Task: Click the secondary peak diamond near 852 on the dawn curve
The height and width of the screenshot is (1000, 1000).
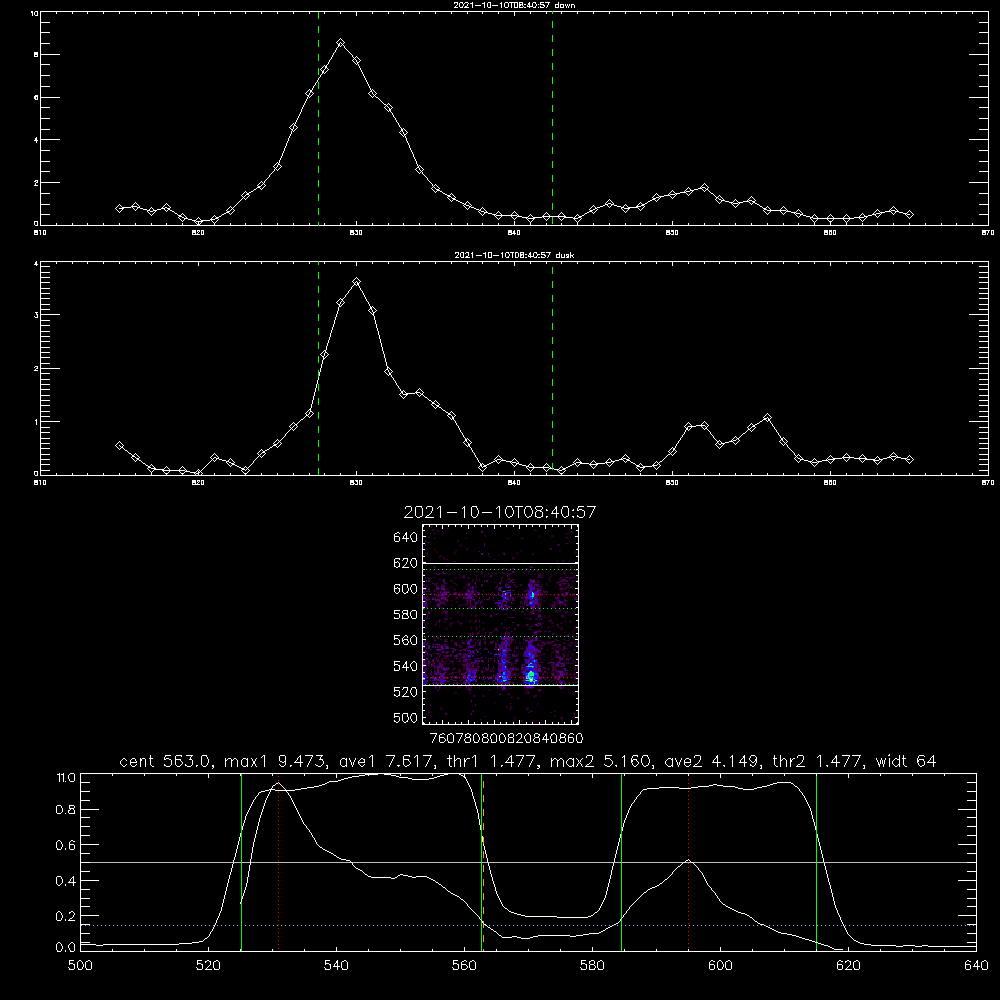Action: [704, 188]
